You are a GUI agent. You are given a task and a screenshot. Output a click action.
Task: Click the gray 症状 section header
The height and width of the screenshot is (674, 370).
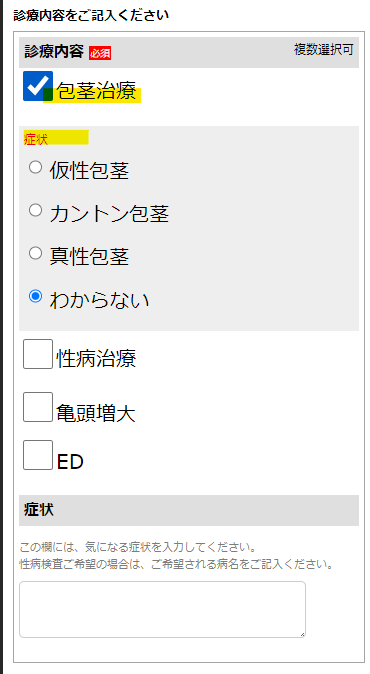[189, 510]
